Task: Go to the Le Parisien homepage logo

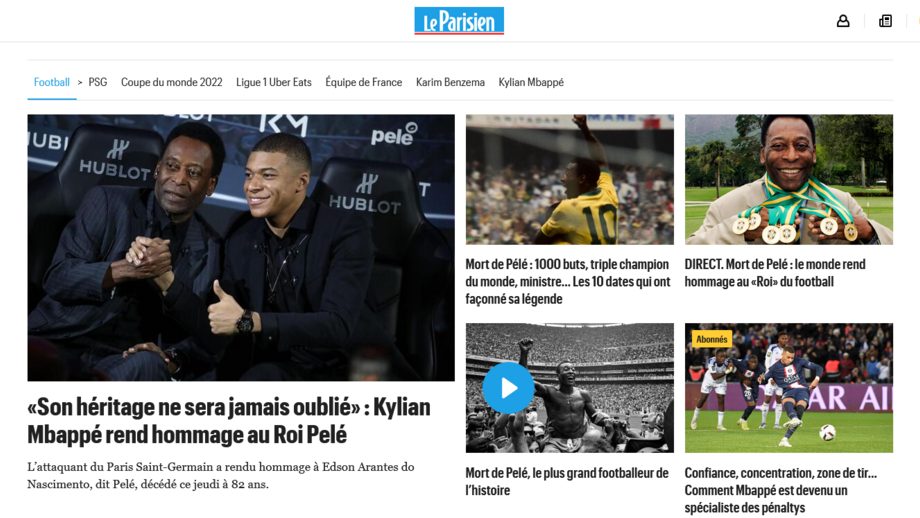Action: (x=459, y=21)
